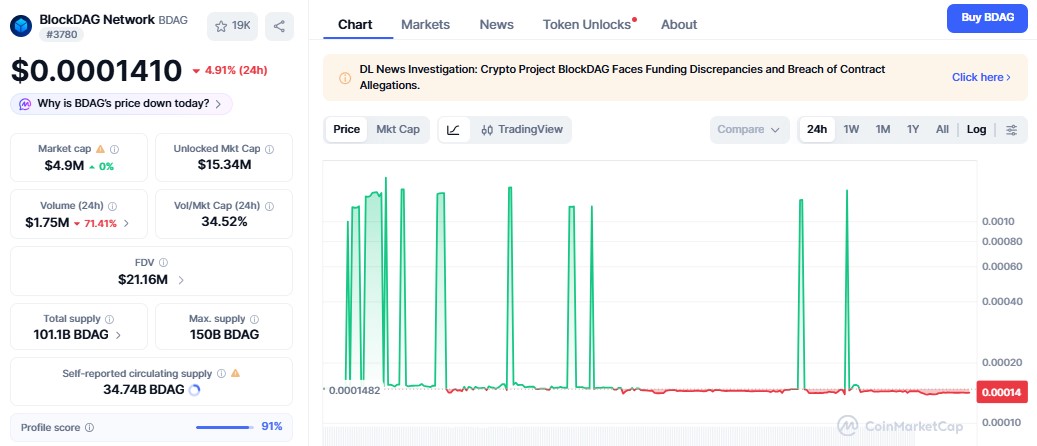Open the Chart tab

click(x=355, y=24)
